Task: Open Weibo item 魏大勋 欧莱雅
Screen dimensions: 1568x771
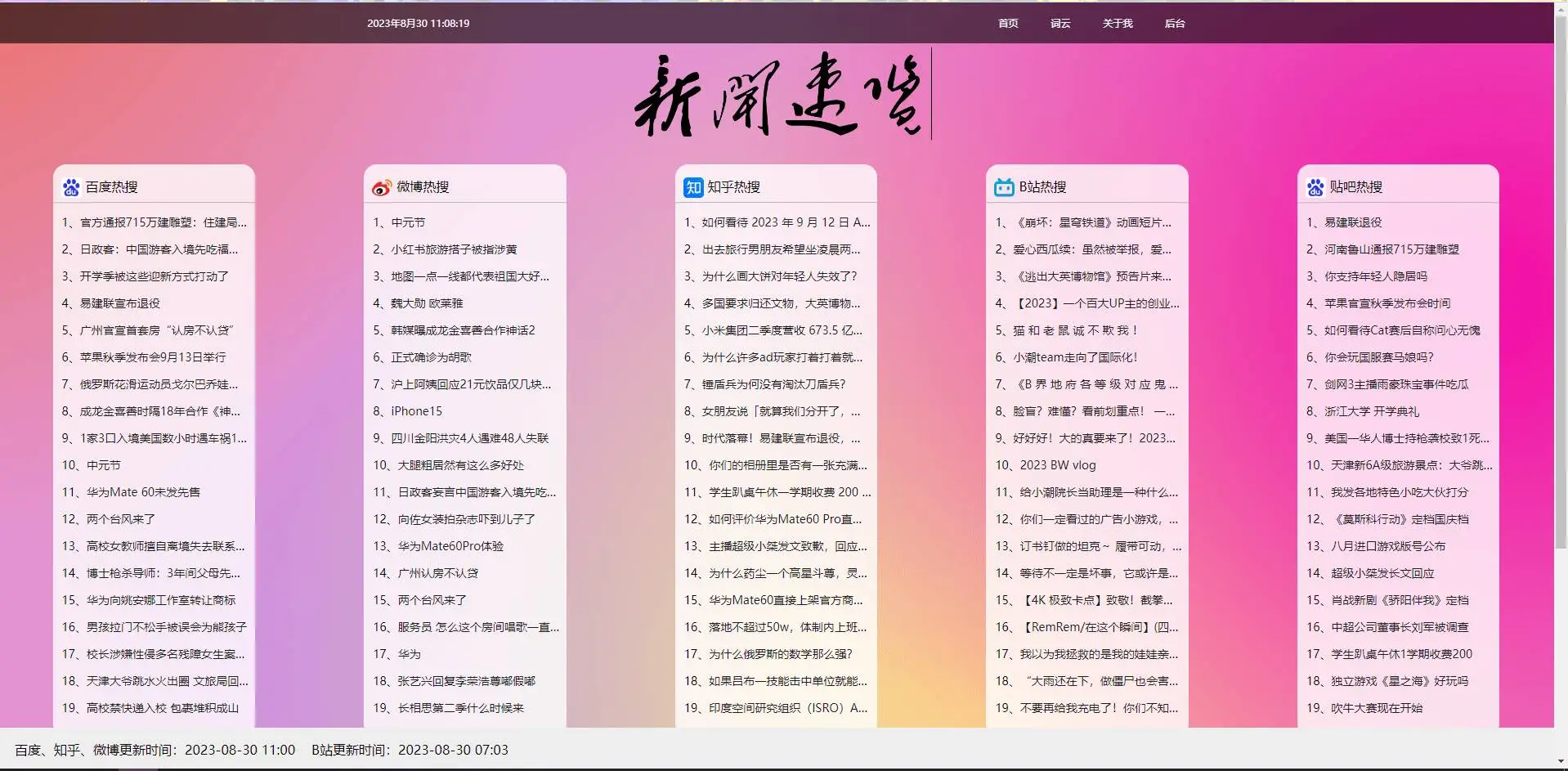Action: 418,303
